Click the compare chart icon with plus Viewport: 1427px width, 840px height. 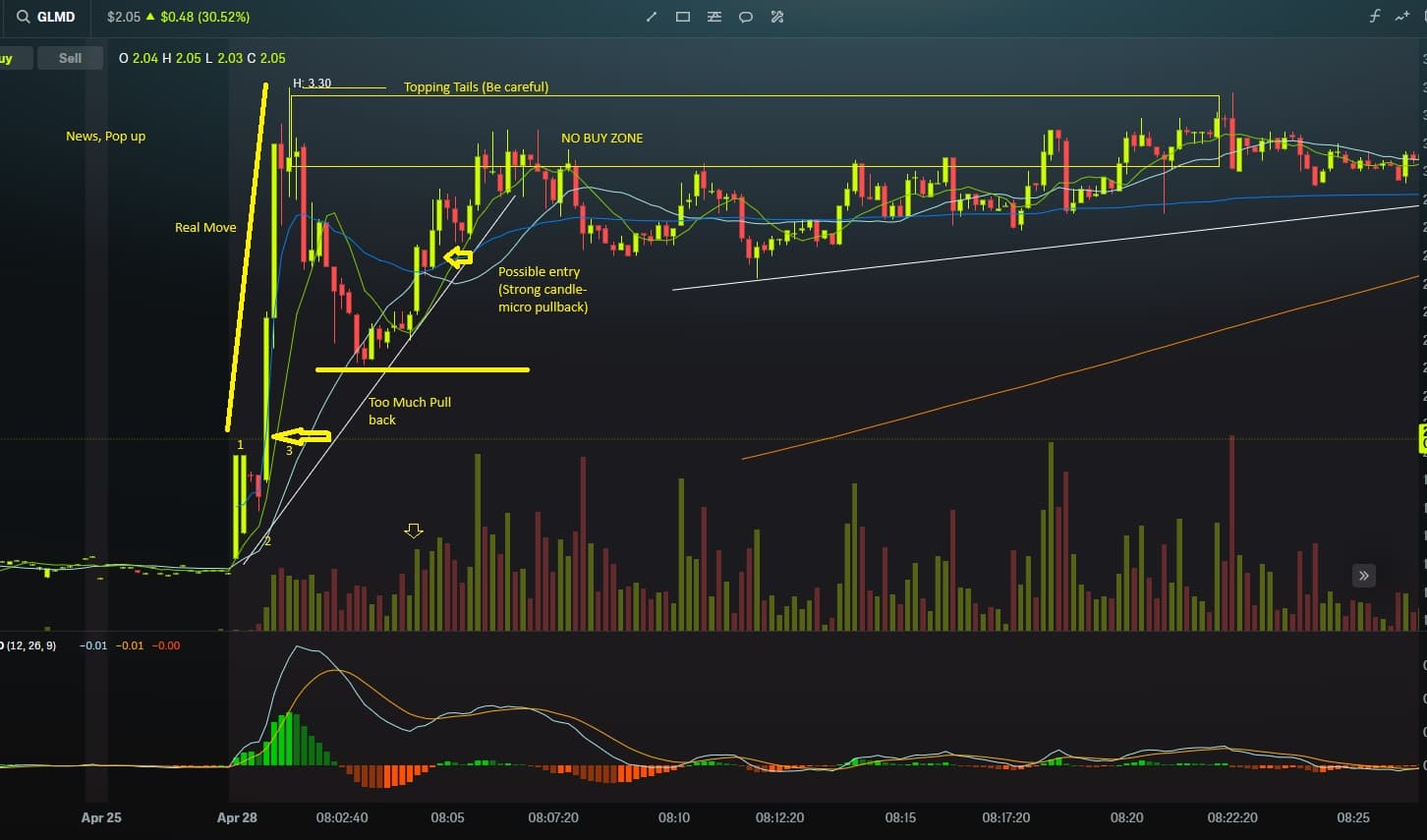click(1403, 16)
